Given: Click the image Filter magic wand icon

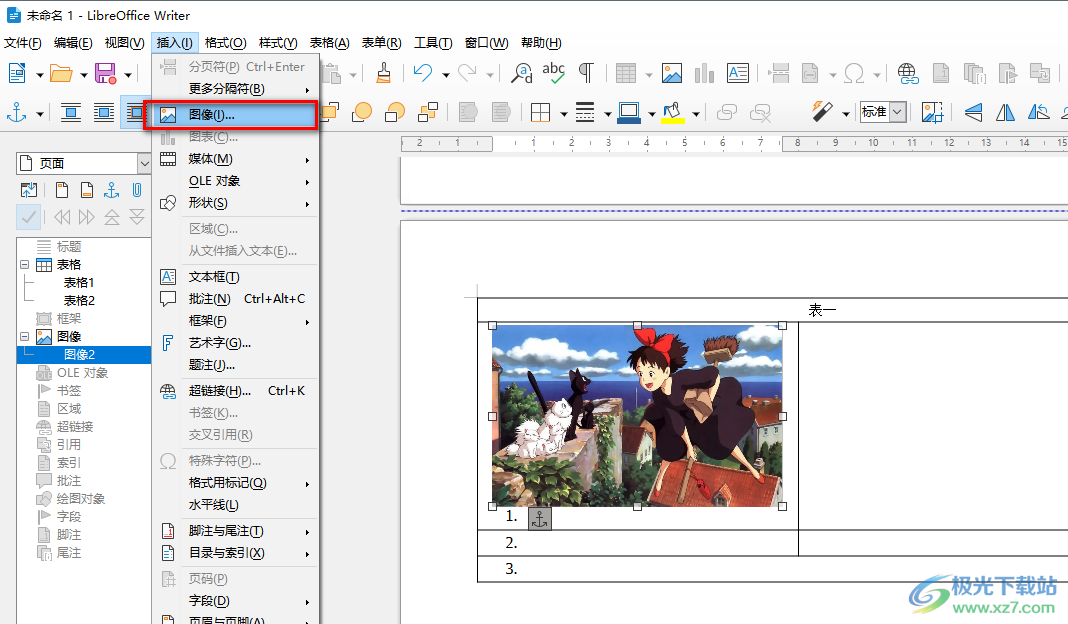Looking at the screenshot, I should (x=822, y=112).
